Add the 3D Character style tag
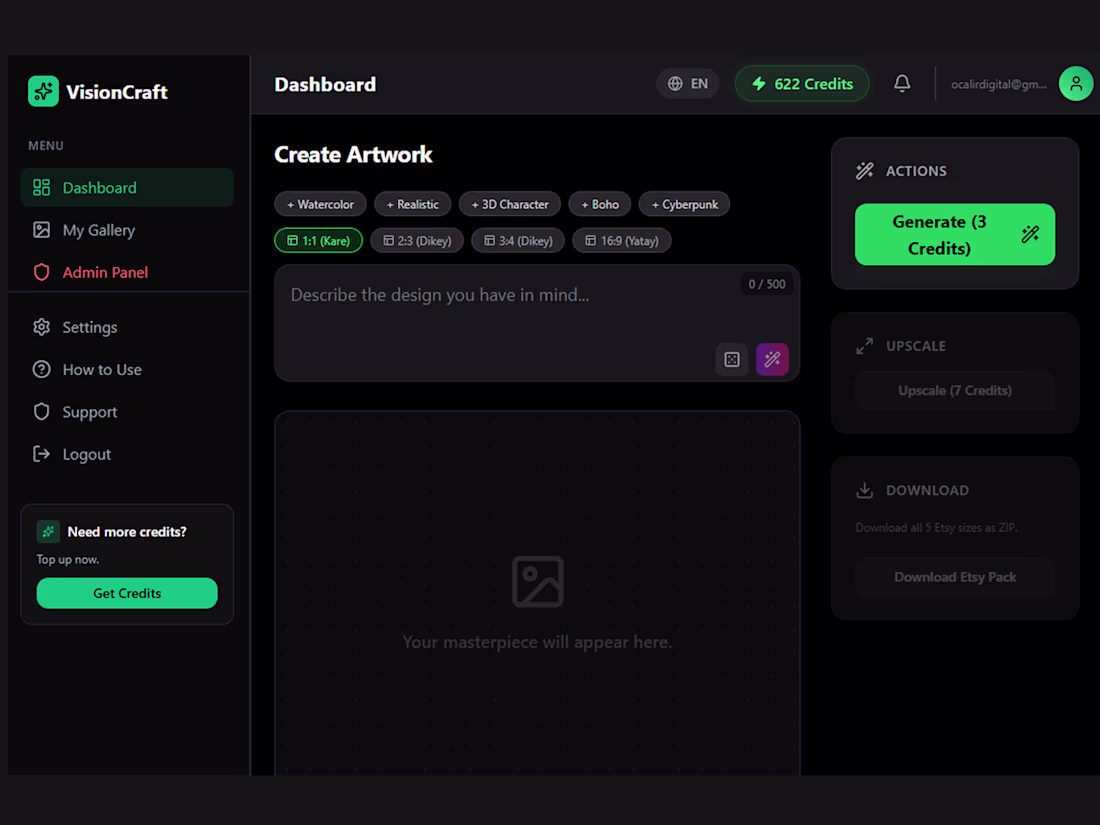The image size is (1100, 825). click(510, 204)
